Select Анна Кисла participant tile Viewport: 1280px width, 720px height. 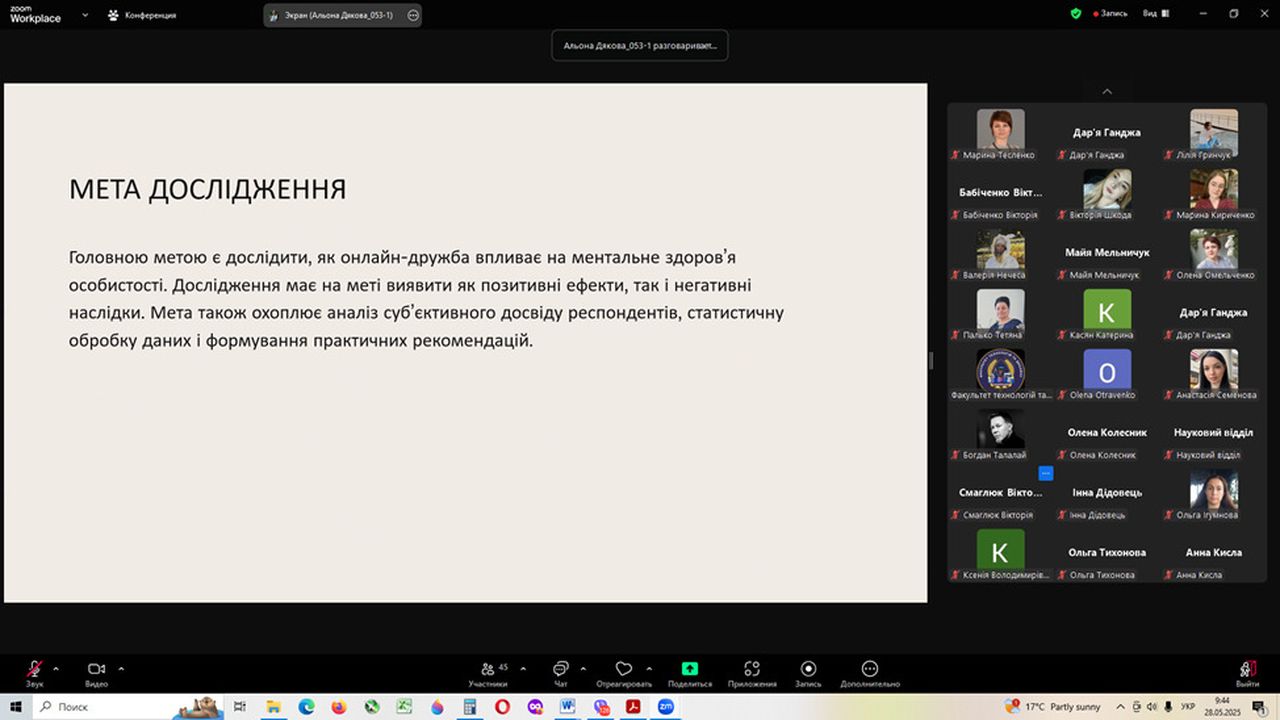1214,555
